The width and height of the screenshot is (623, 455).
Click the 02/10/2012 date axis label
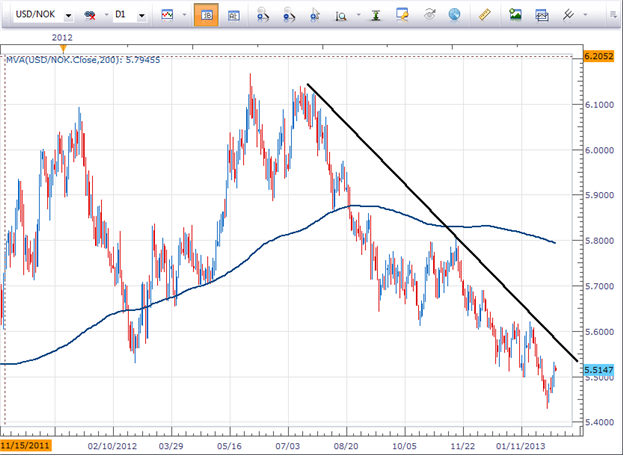coord(112,446)
